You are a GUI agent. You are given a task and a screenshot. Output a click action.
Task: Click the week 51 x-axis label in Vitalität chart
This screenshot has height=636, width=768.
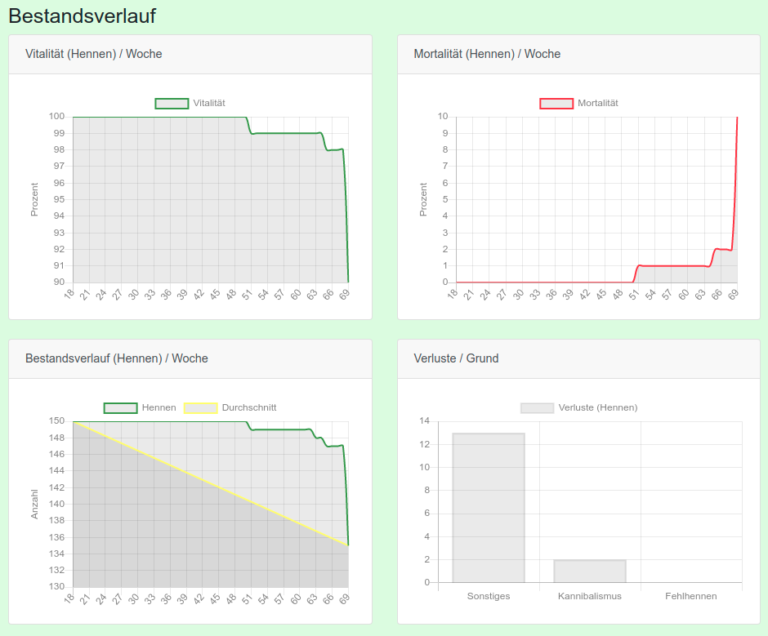pos(247,294)
